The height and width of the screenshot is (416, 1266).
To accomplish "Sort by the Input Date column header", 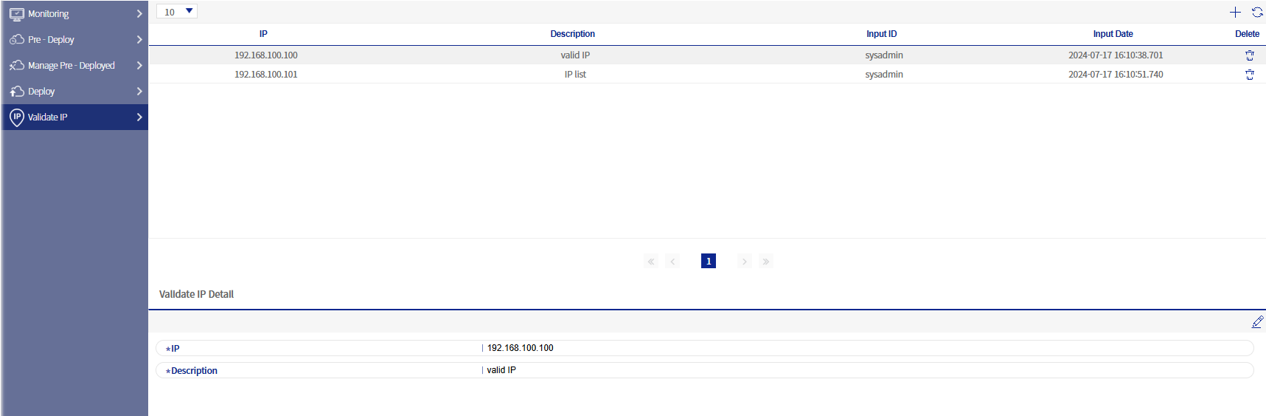I will click(x=1112, y=34).
